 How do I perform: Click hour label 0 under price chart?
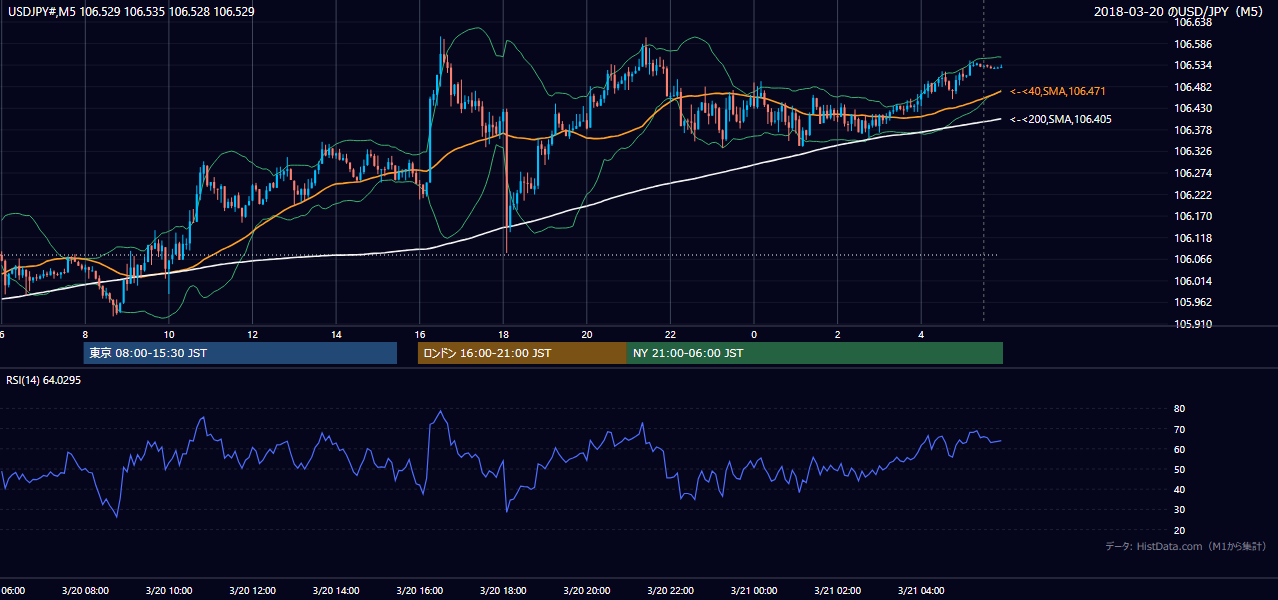coord(754,334)
